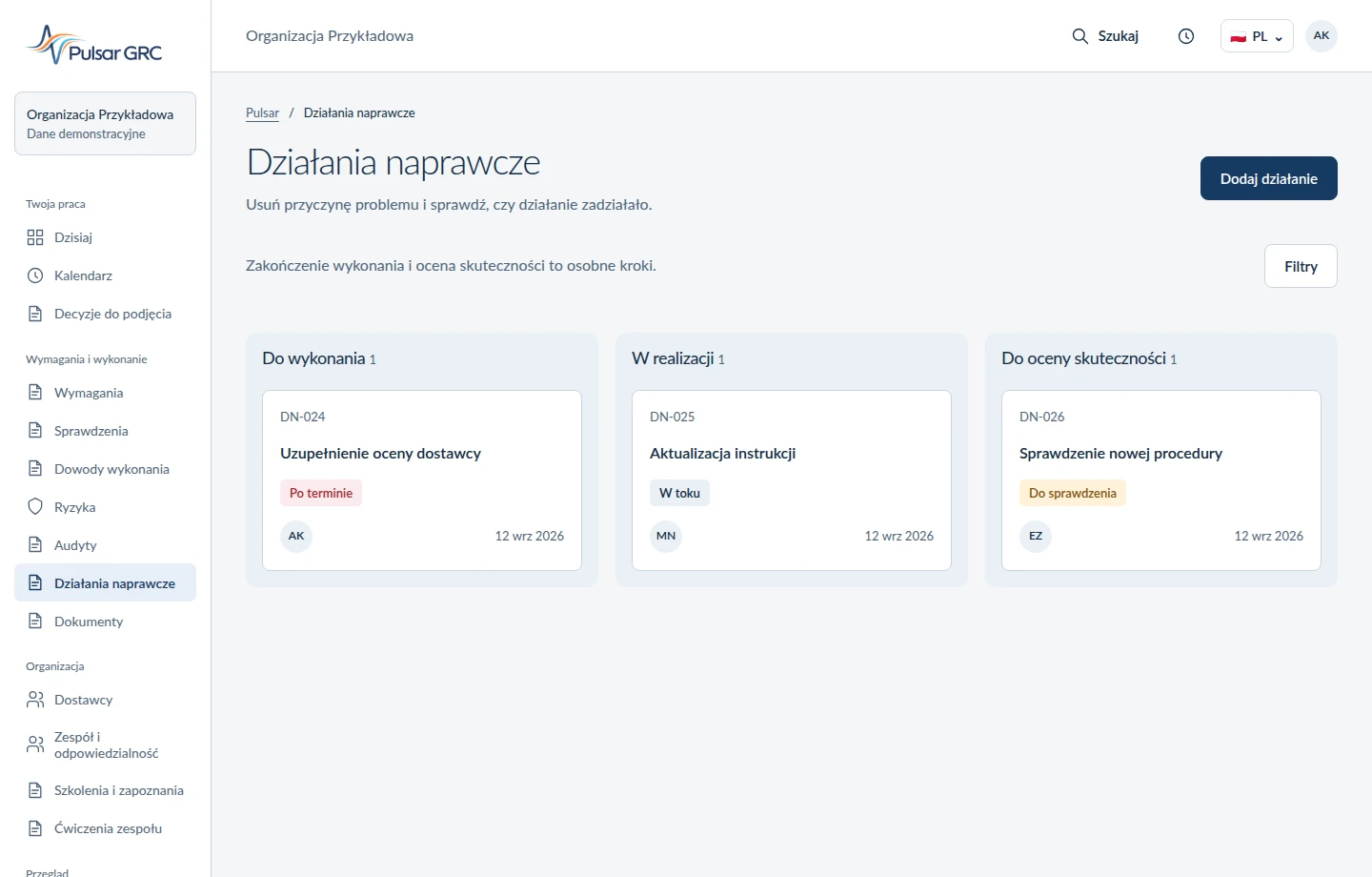Open the AK user menu in header

(1322, 36)
